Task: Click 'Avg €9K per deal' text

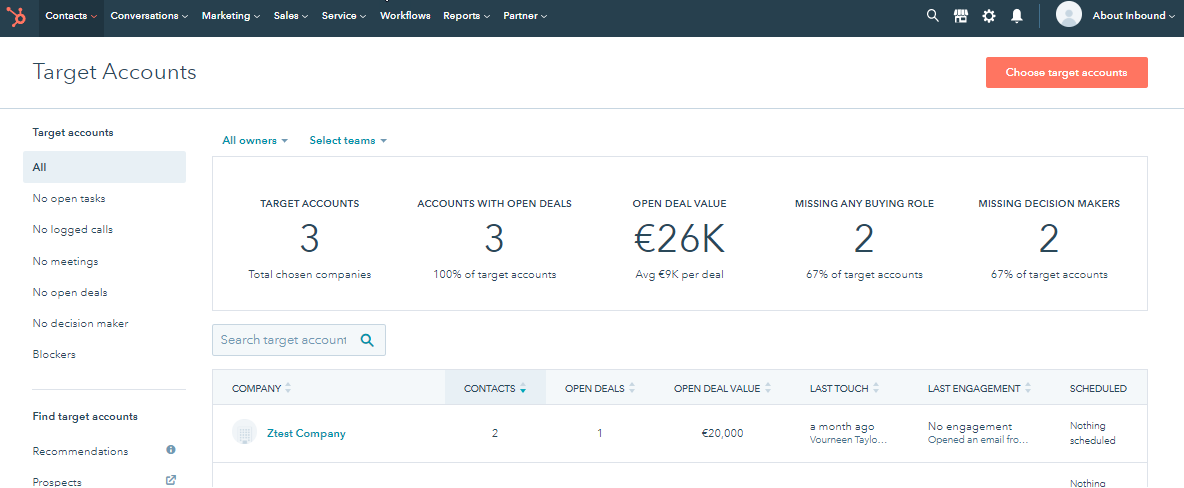Action: 680,275
